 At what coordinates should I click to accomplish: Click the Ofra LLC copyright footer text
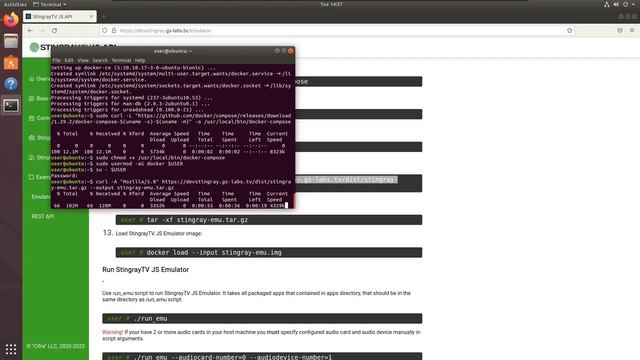56,346
